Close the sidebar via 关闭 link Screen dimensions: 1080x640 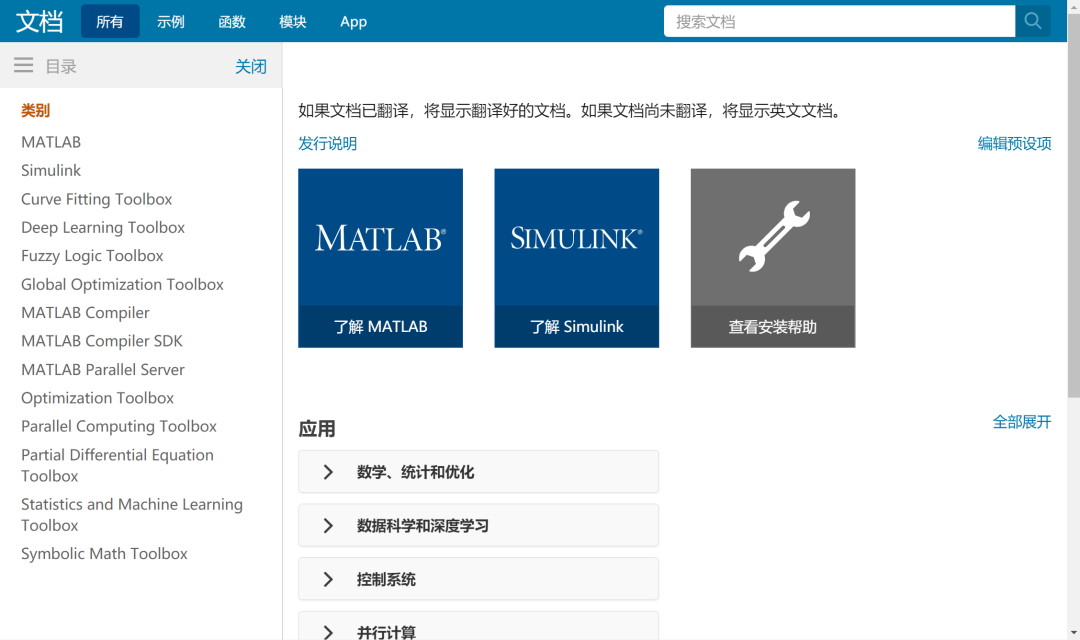point(251,65)
